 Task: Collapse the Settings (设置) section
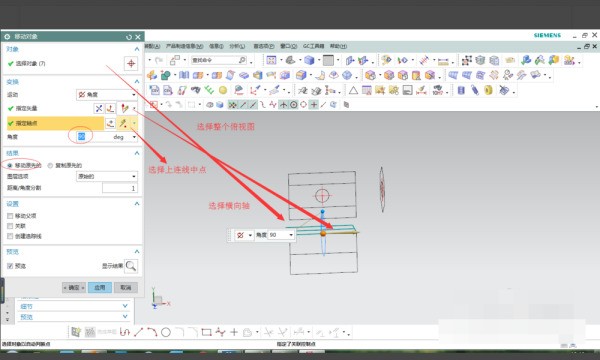point(137,204)
